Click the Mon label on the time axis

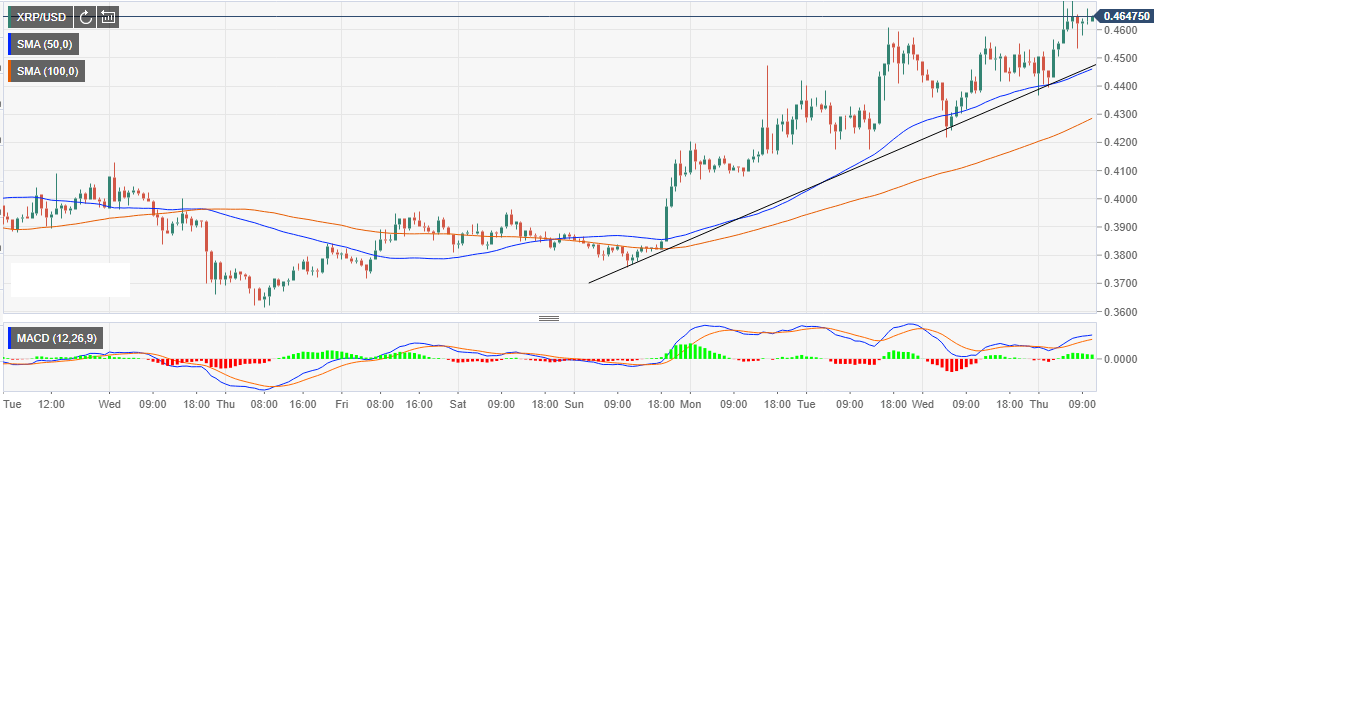coord(691,404)
